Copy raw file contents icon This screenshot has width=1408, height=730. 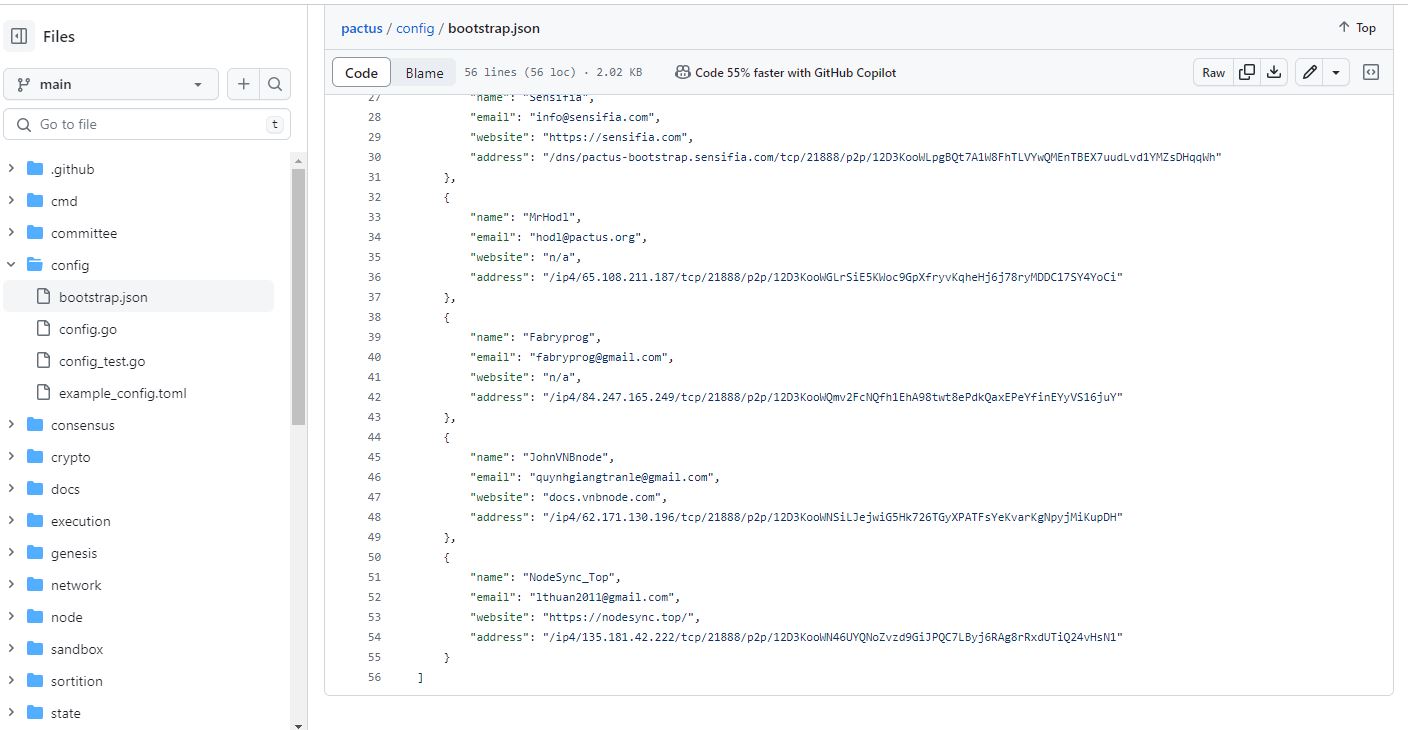pyautogui.click(x=1247, y=73)
